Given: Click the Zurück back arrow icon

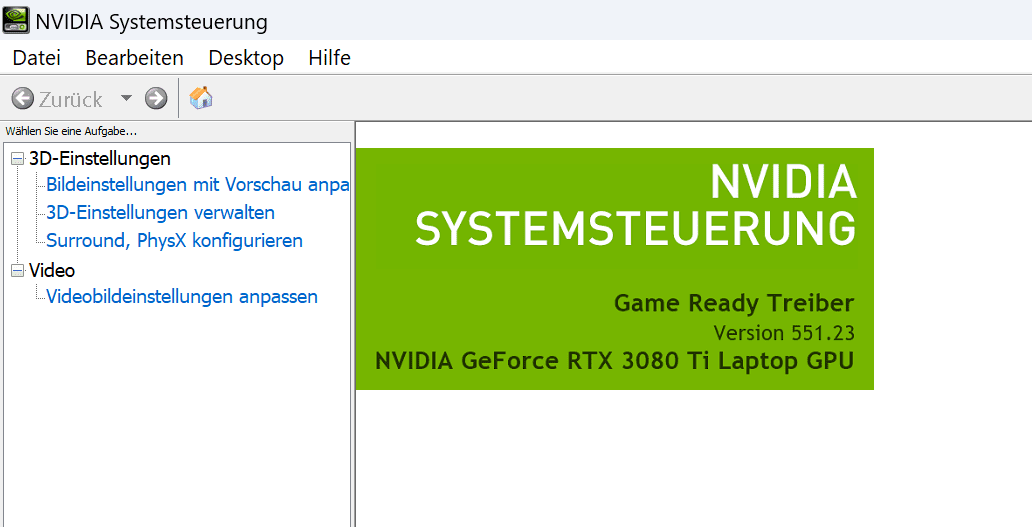Looking at the screenshot, I should (x=22, y=99).
